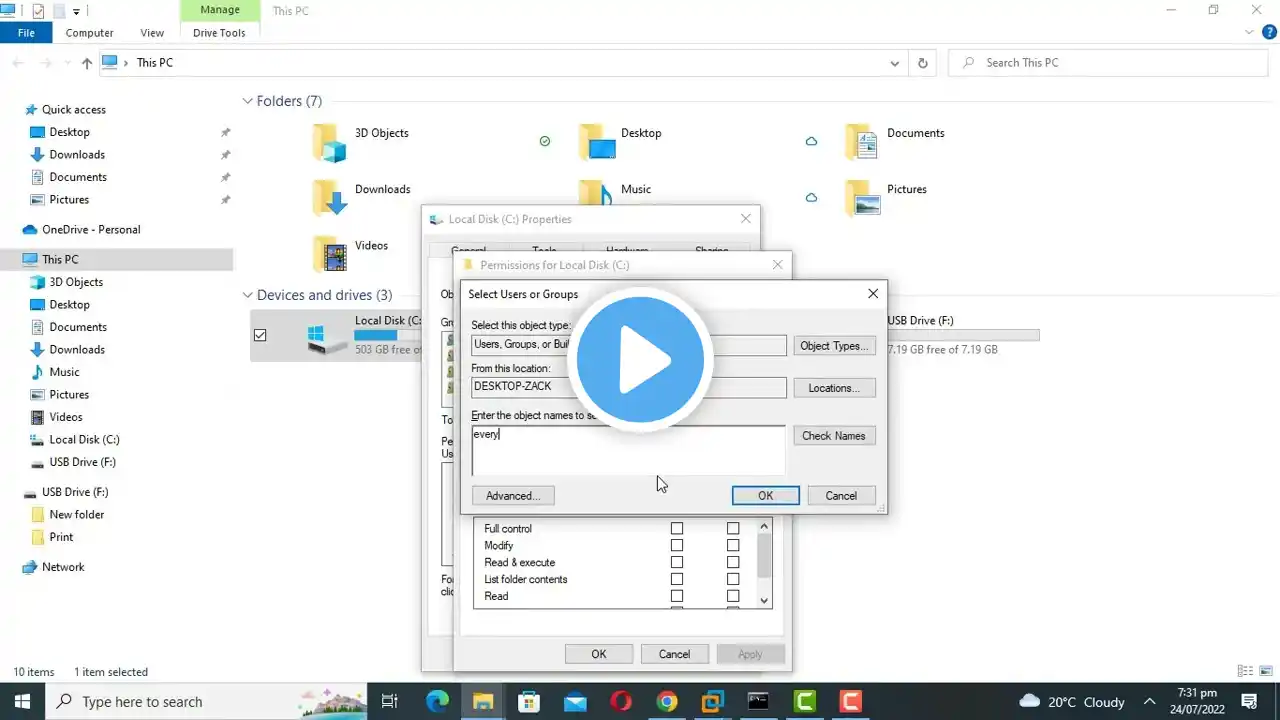Open the notification center icon
1280x720 pixels.
pyautogui.click(x=1249, y=701)
